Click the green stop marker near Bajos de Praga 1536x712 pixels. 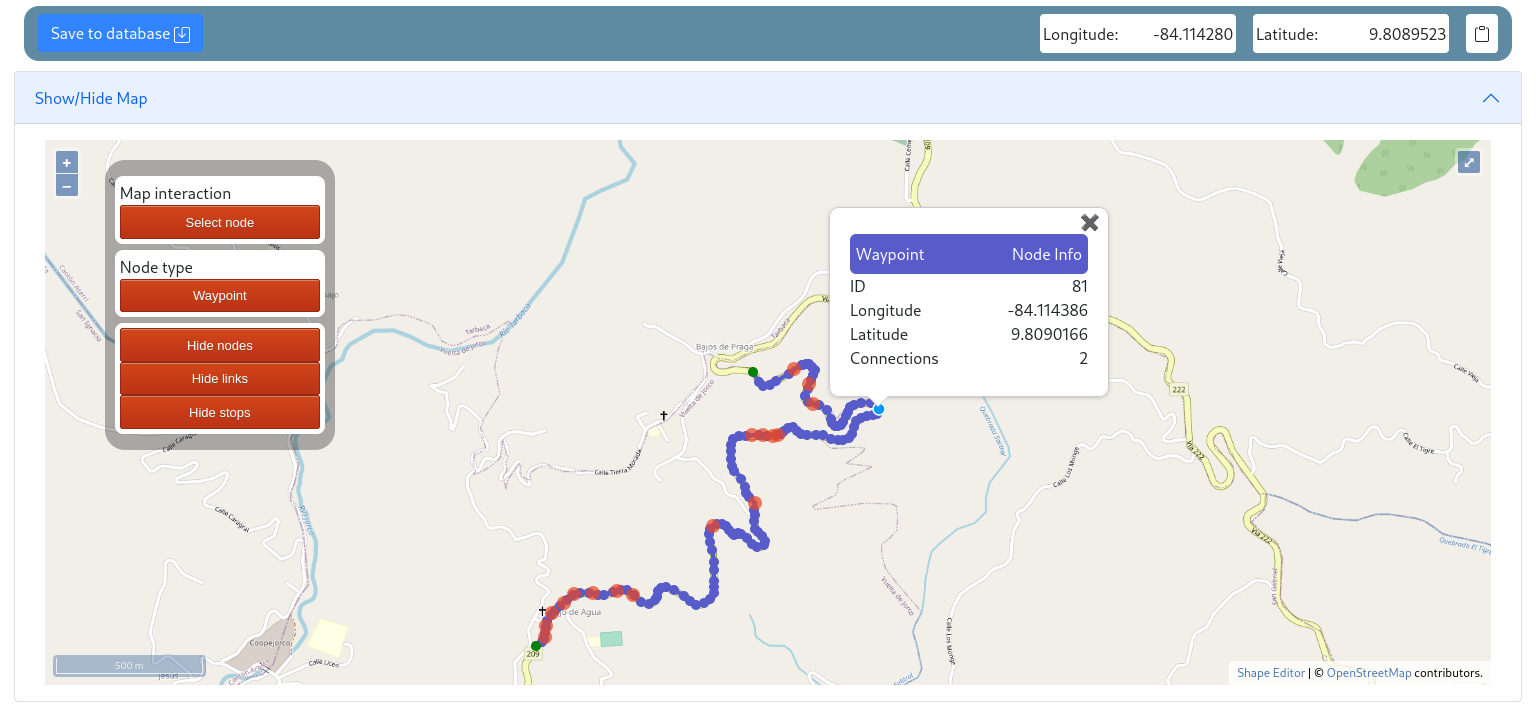753,372
